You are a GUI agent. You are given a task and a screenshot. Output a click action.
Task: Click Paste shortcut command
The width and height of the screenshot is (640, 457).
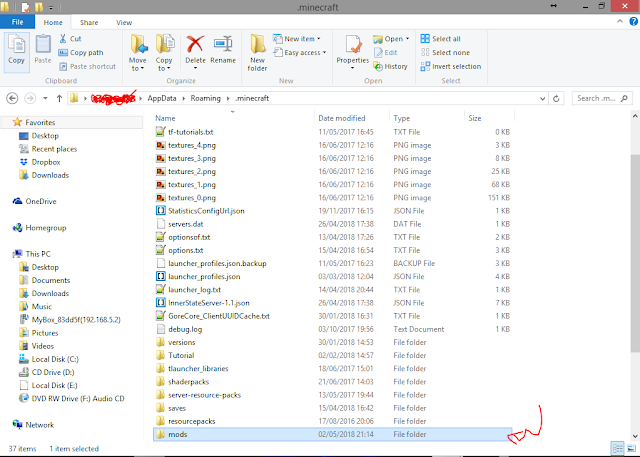87,67
